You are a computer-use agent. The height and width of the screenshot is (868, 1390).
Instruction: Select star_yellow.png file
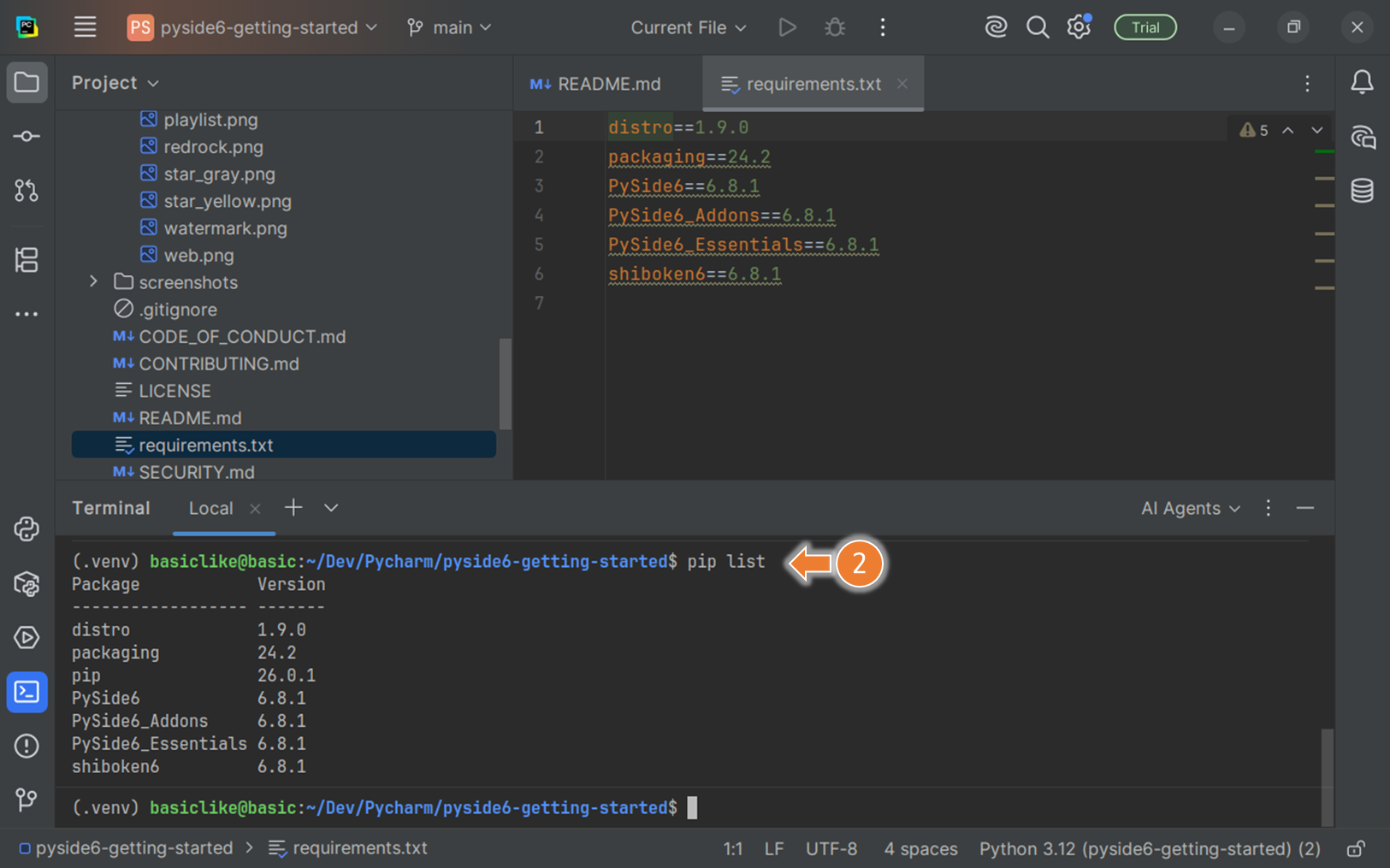pos(228,201)
